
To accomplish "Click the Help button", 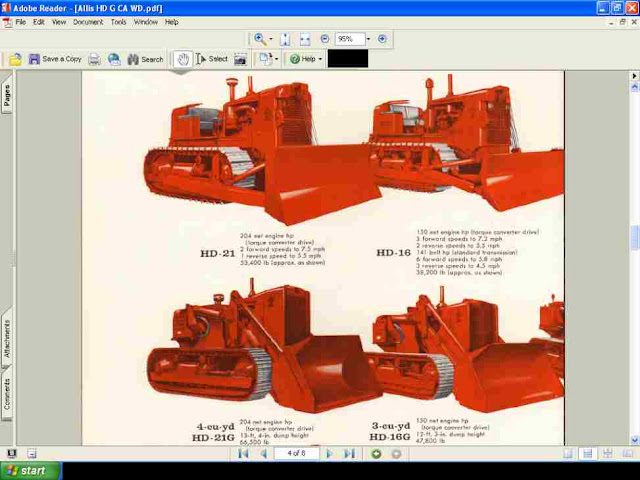I will [x=302, y=59].
